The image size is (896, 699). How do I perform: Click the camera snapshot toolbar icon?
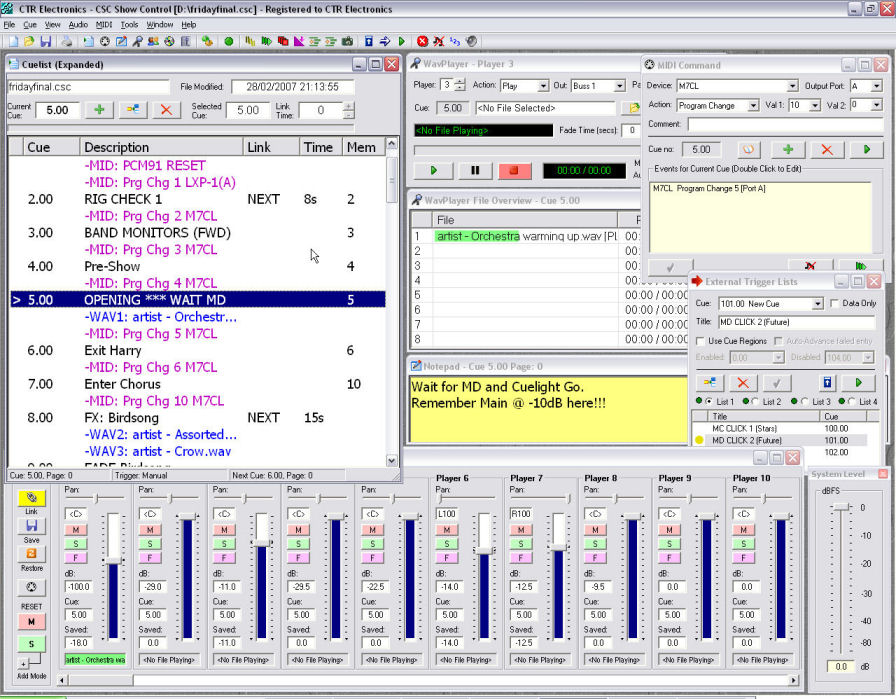click(x=347, y=41)
